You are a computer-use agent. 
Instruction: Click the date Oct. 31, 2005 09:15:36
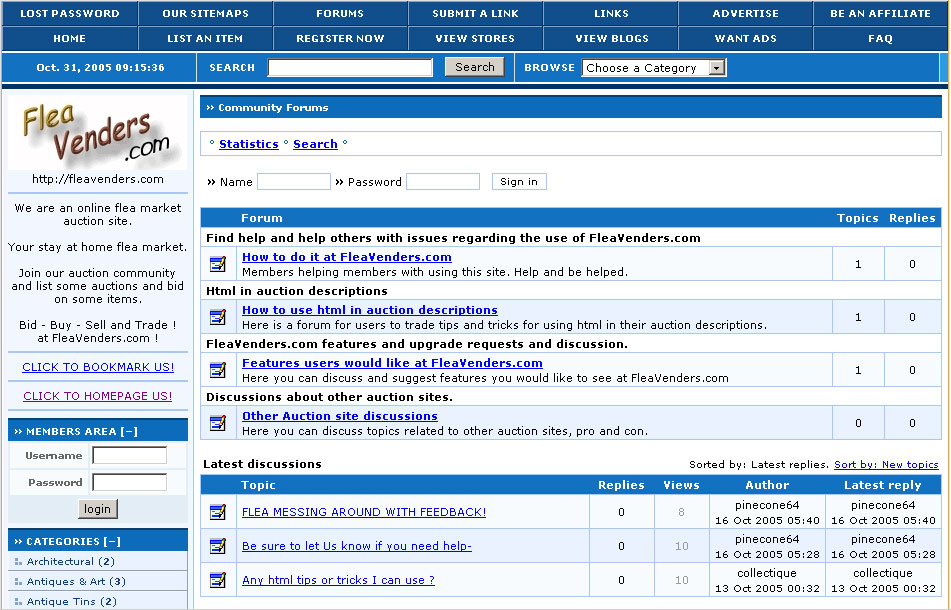(x=100, y=67)
